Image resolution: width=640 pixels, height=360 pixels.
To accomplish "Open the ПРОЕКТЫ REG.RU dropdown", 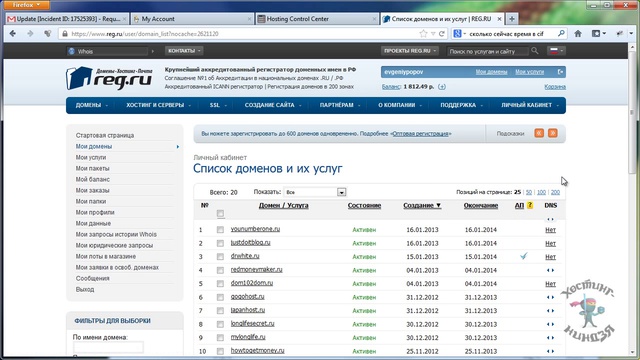I will tap(410, 51).
